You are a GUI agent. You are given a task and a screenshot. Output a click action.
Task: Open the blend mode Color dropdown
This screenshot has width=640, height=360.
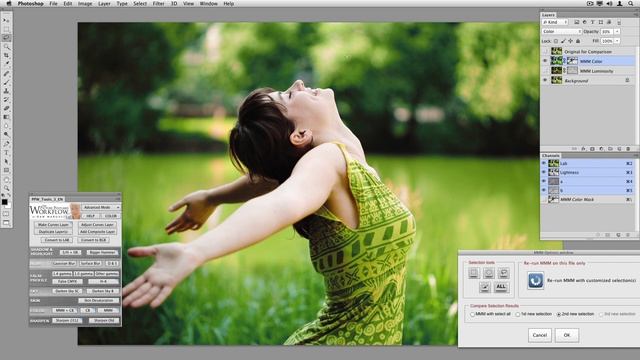(x=562, y=31)
